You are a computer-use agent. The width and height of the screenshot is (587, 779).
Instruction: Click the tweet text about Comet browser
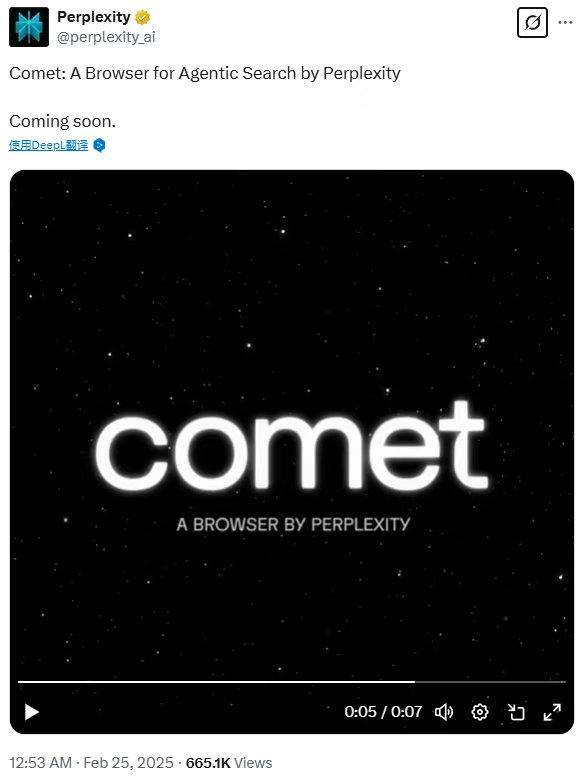tap(205, 73)
